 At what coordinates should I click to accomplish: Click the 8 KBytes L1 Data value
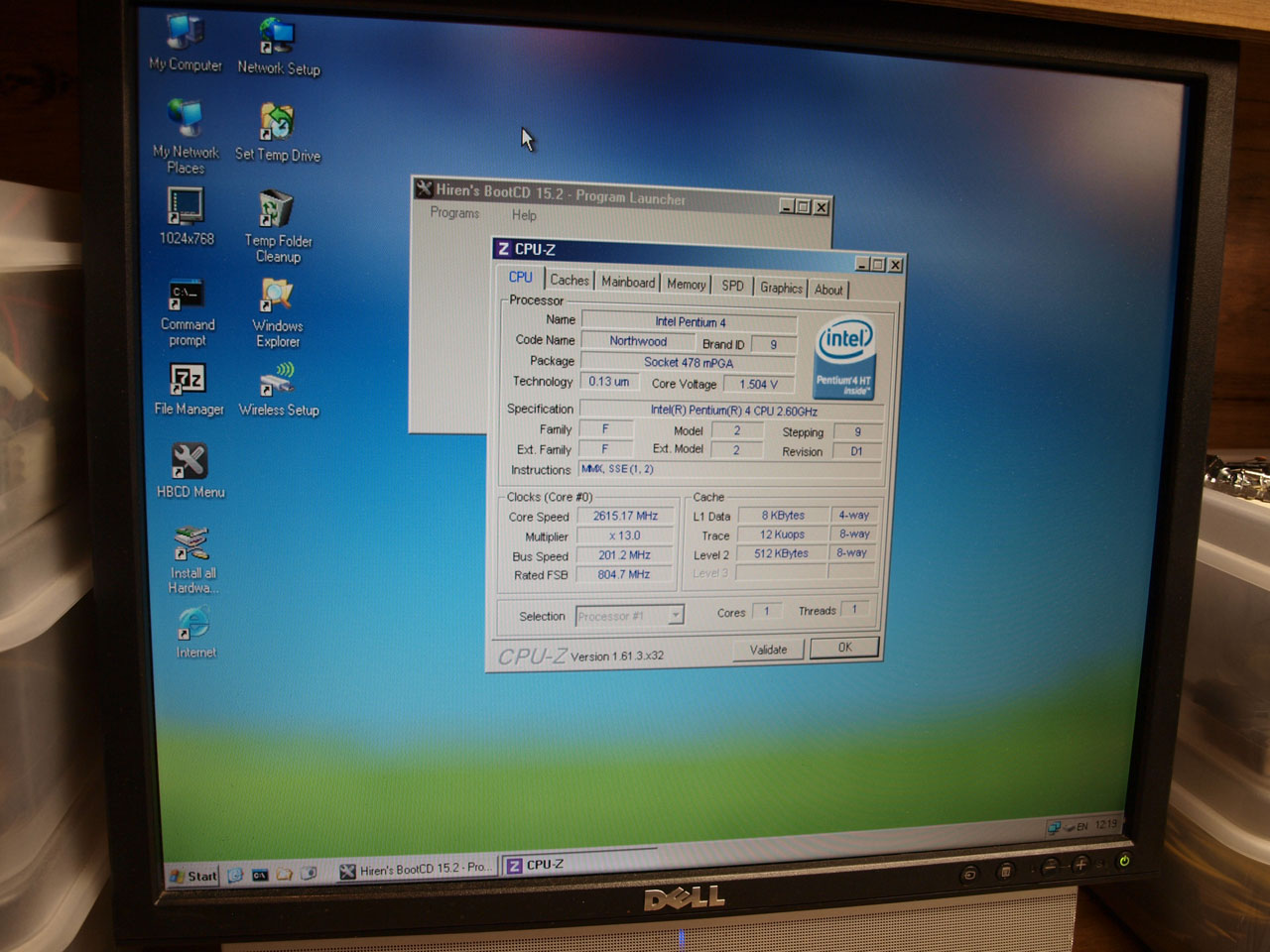(783, 515)
